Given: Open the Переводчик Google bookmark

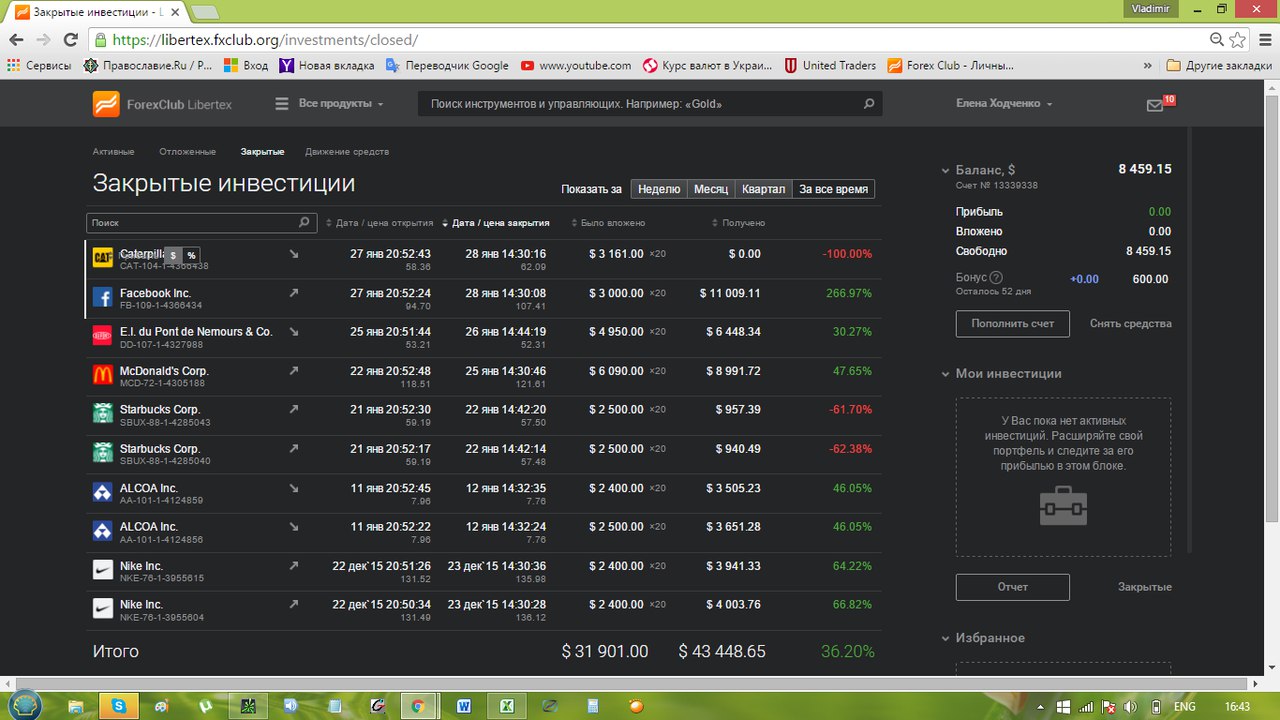Looking at the screenshot, I should pos(448,66).
